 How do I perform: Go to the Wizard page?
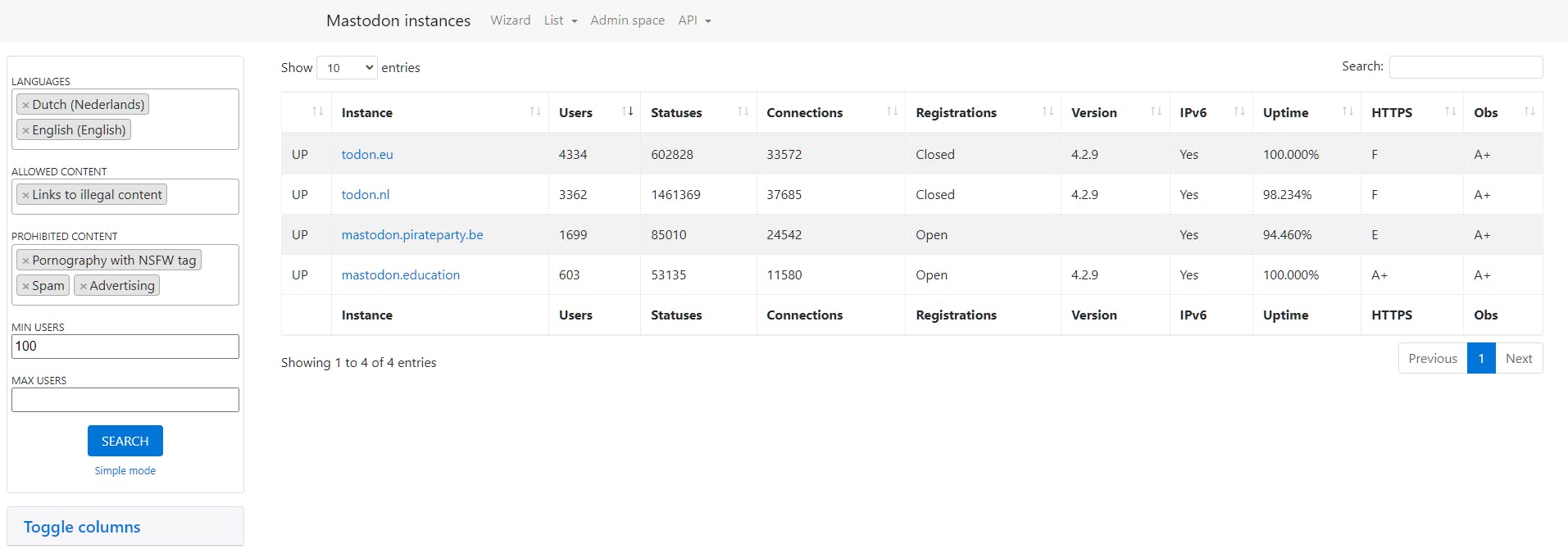510,20
